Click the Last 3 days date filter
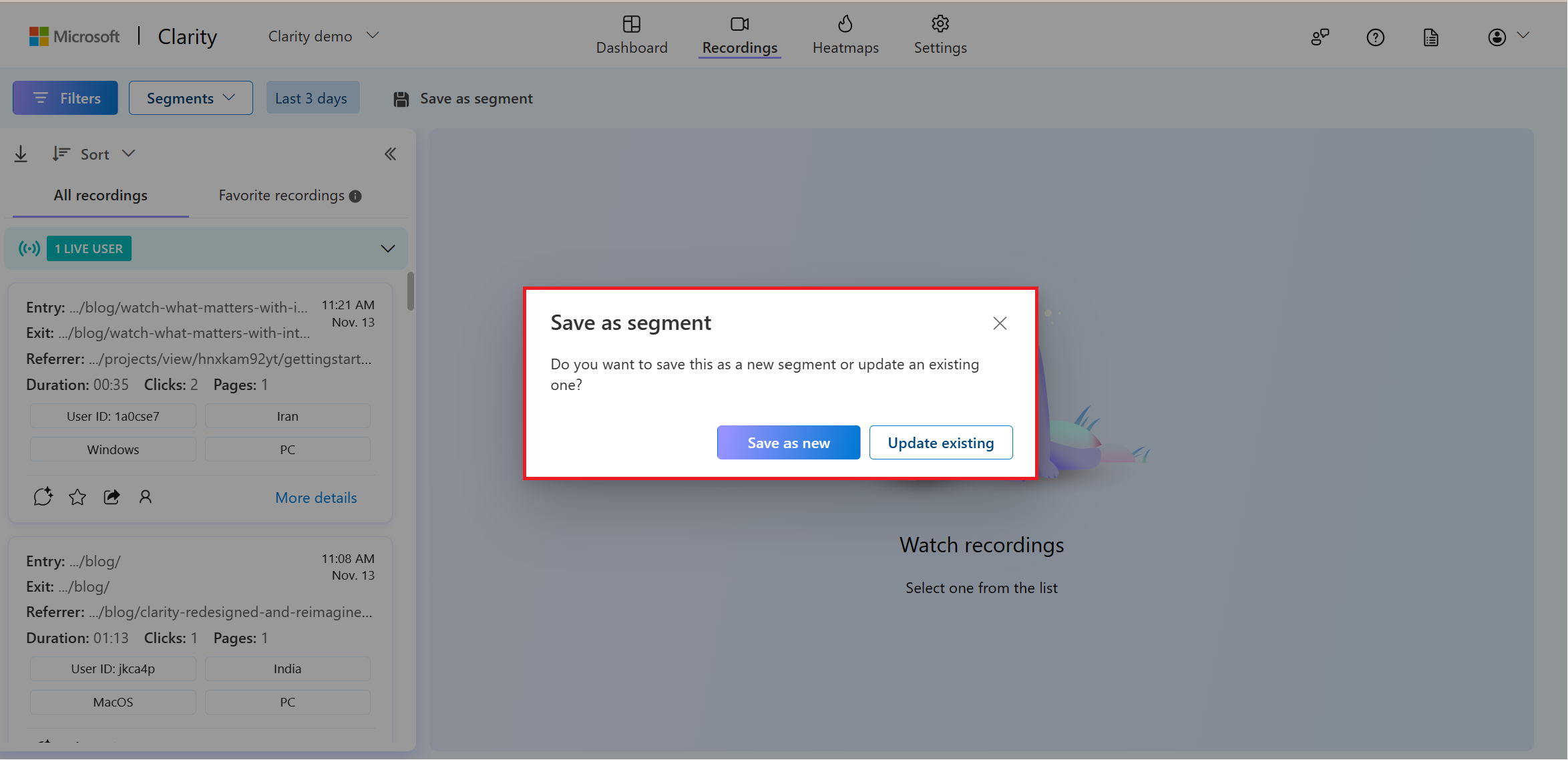The height and width of the screenshot is (760, 1568). point(313,98)
